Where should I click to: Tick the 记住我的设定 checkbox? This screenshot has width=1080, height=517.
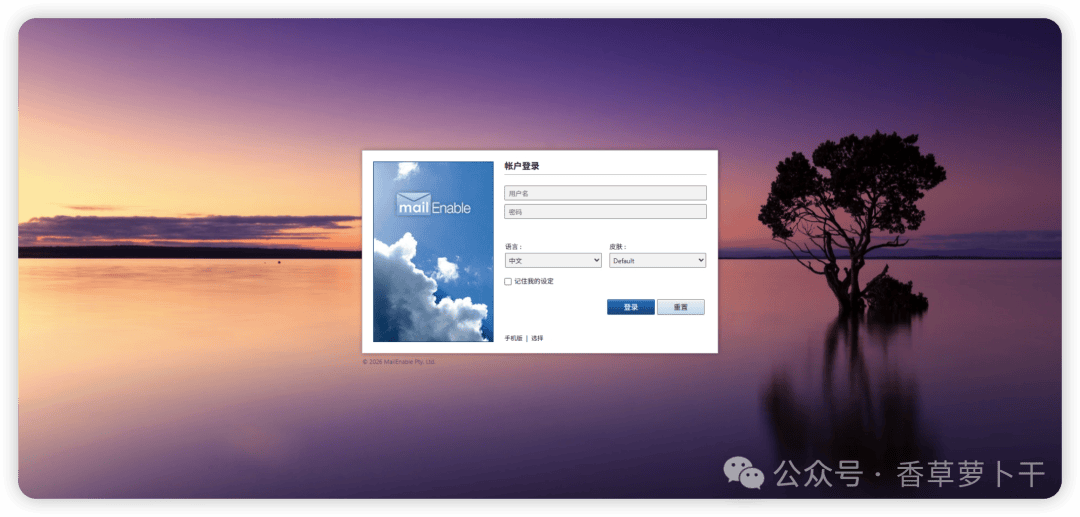pos(508,282)
